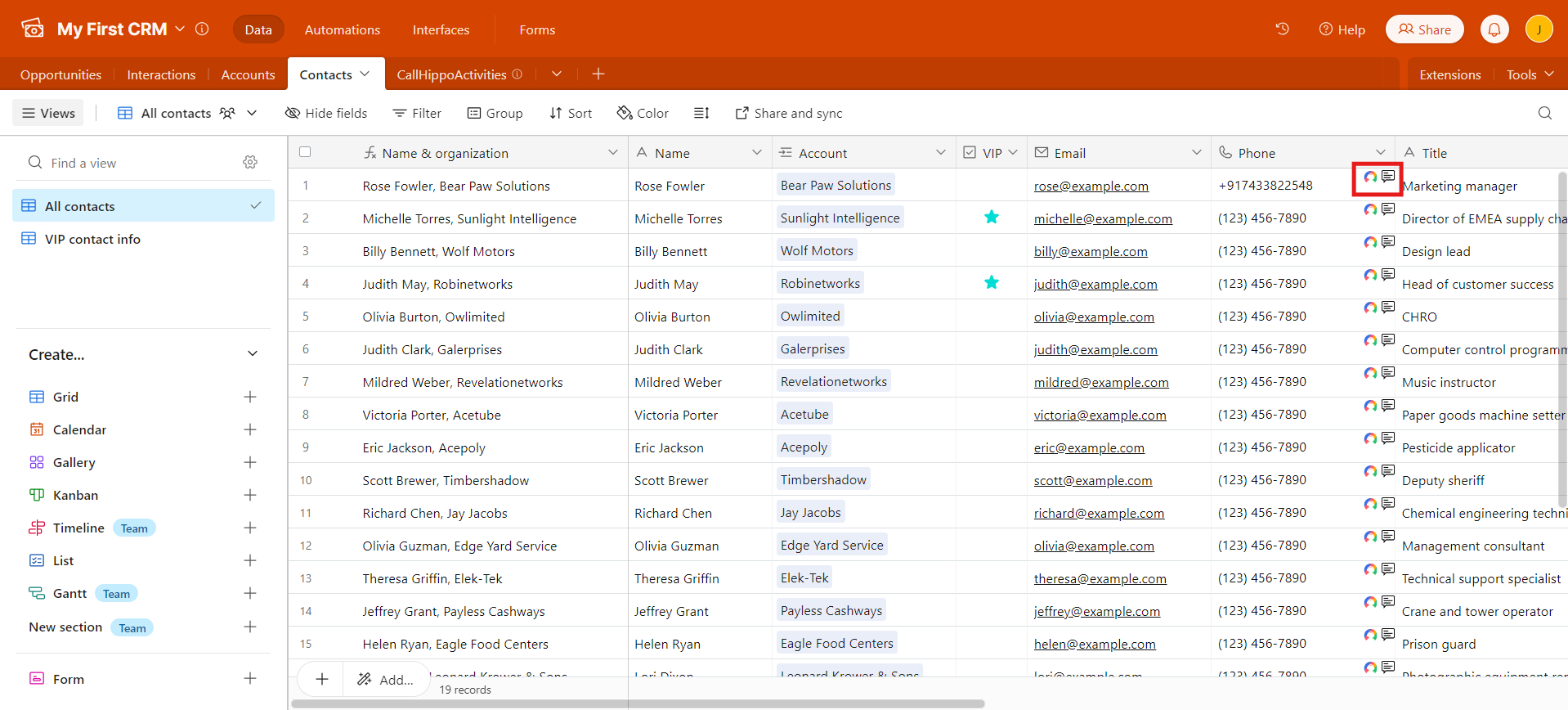Viewport: 1568px width, 710px height.
Task: Click the horizontal scrollbar at grid bottom
Action: [638, 703]
